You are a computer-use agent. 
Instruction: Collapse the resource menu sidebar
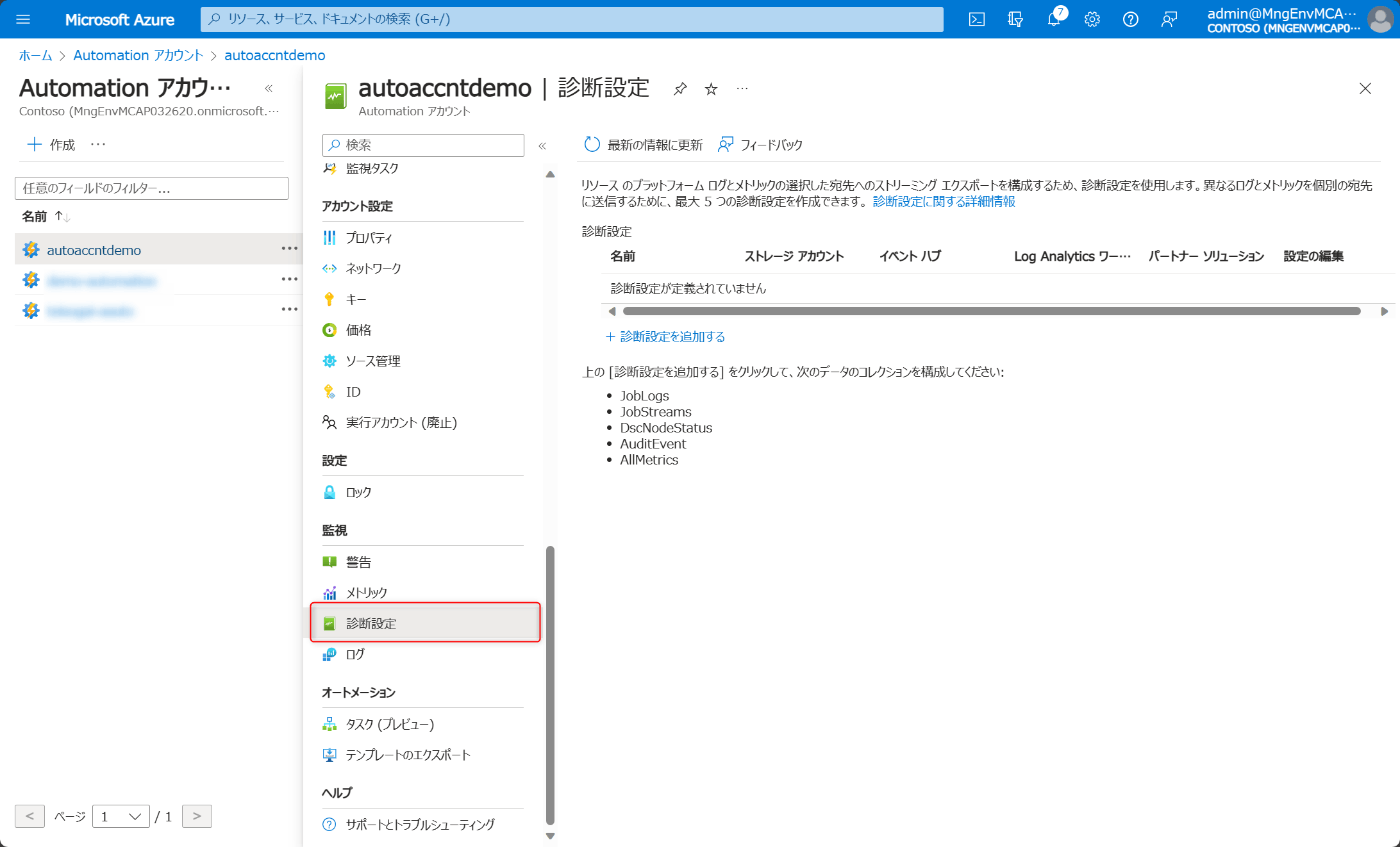542,146
